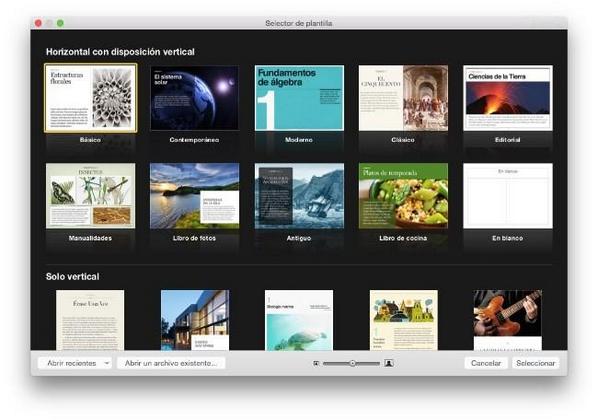Viewport: 598px width, 420px height.
Task: Click the Libro de fotos label
Action: tap(195, 238)
